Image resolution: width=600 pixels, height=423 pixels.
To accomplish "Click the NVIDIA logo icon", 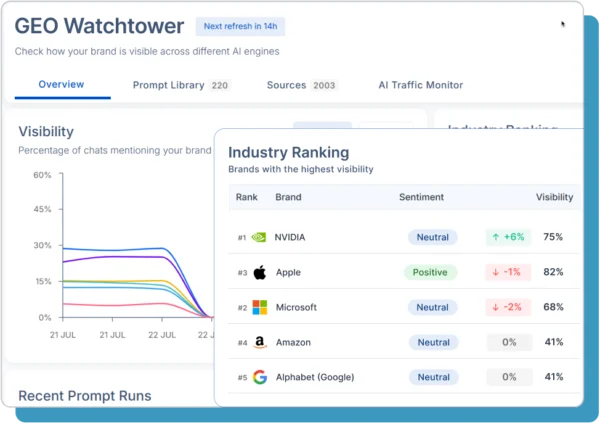I will click(259, 238).
